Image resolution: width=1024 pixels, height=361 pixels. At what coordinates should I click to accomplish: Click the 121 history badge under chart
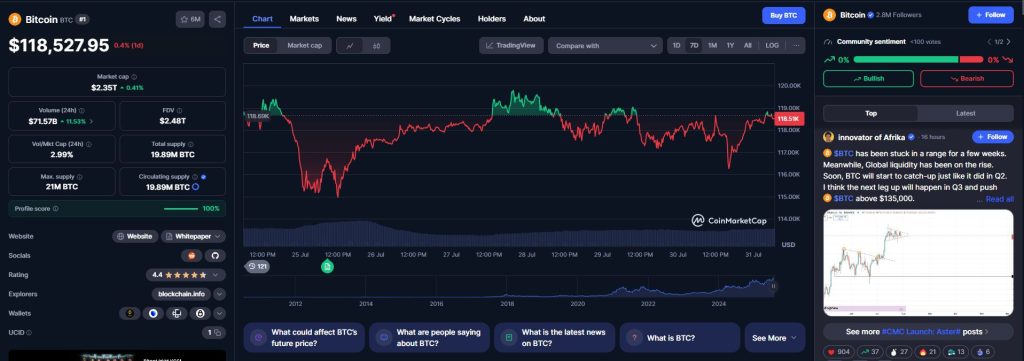(x=257, y=266)
